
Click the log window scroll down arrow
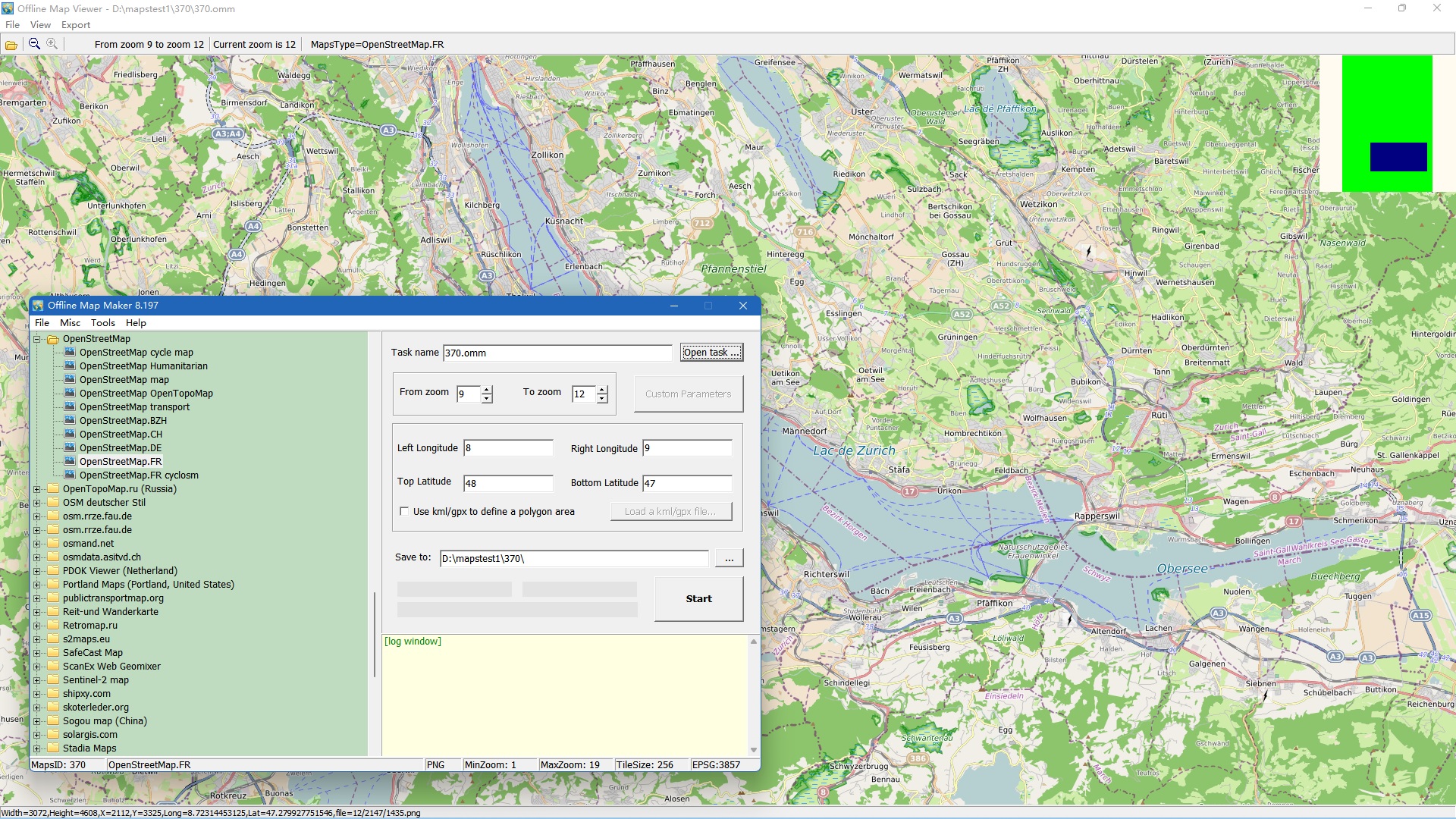click(x=754, y=750)
